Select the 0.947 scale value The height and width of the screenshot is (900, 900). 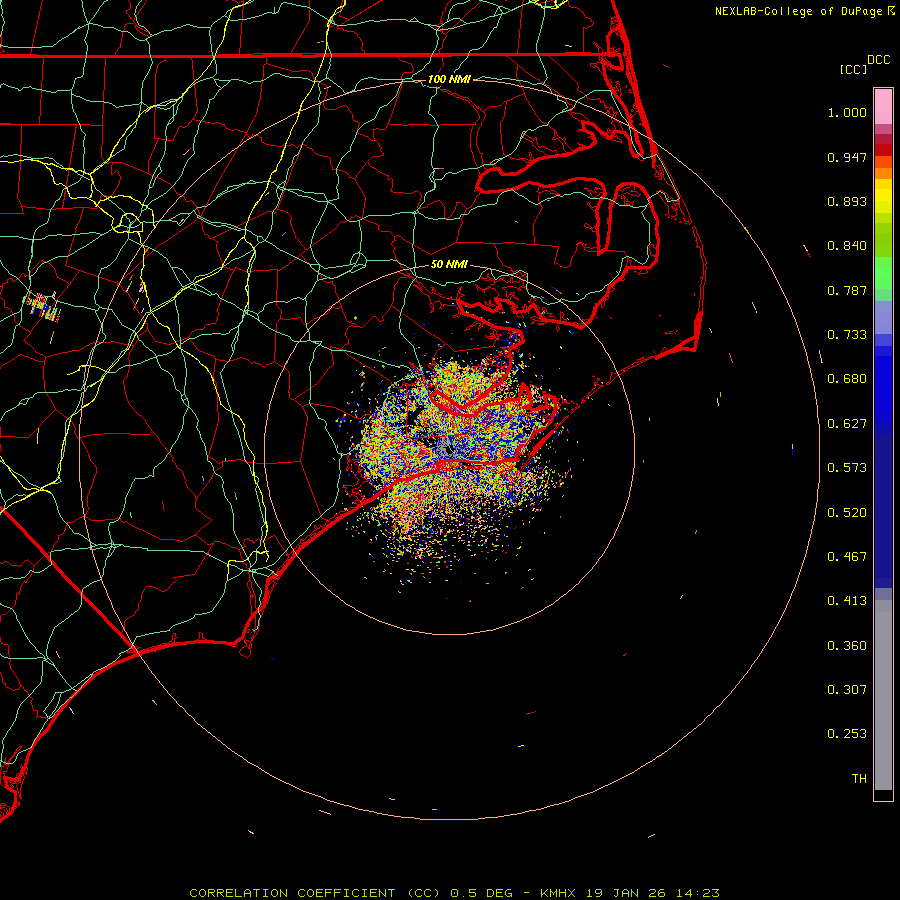[x=847, y=157]
